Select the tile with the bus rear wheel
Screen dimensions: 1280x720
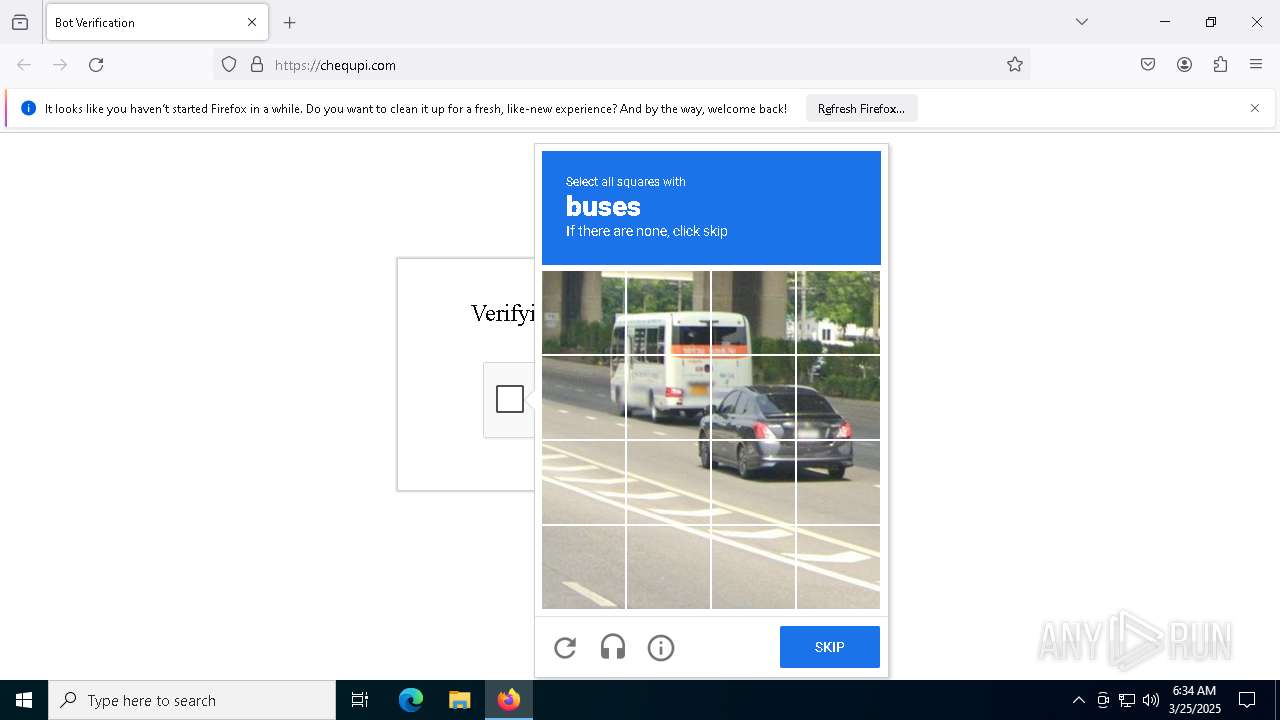tap(668, 398)
